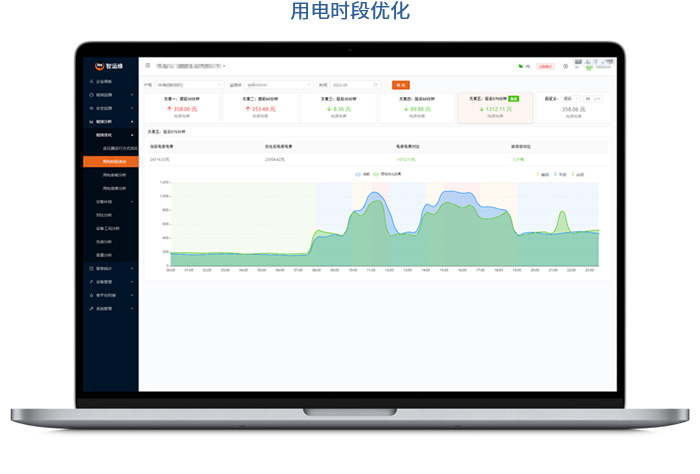Viewport: 700px width, 474px height.
Task: Open the 设备工况分析 sidebar item
Action: 111,229
